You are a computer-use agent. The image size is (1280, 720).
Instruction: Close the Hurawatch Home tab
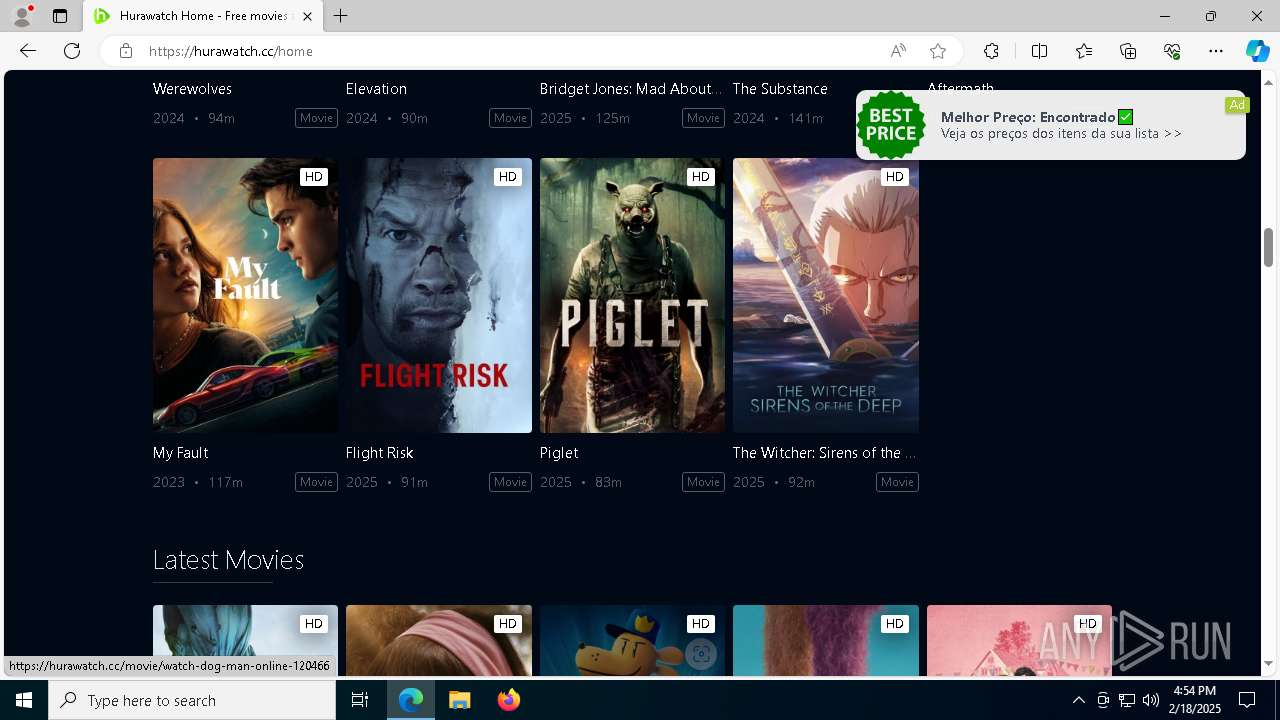tap(308, 16)
